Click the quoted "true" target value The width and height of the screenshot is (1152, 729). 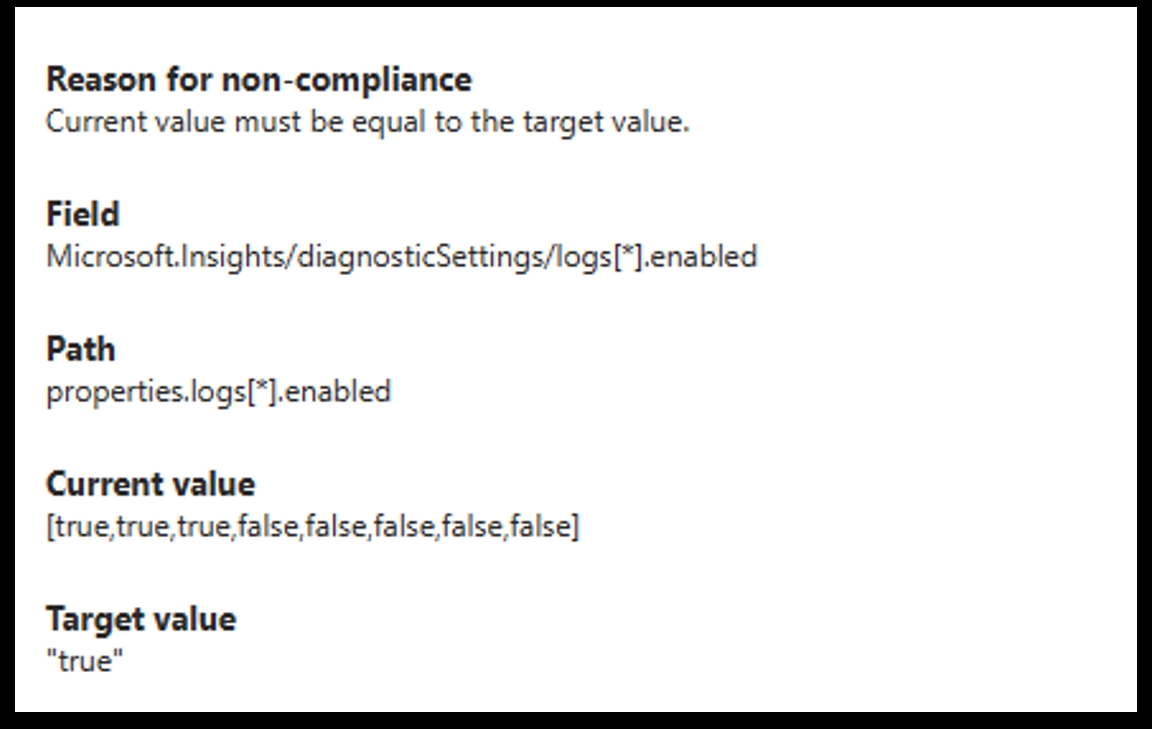click(x=84, y=661)
